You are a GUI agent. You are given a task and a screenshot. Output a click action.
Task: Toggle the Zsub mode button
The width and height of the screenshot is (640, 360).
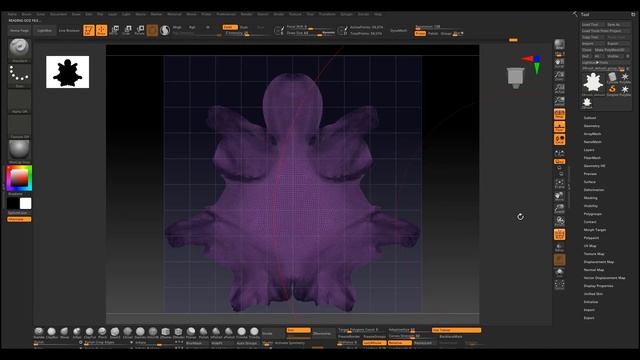point(244,27)
